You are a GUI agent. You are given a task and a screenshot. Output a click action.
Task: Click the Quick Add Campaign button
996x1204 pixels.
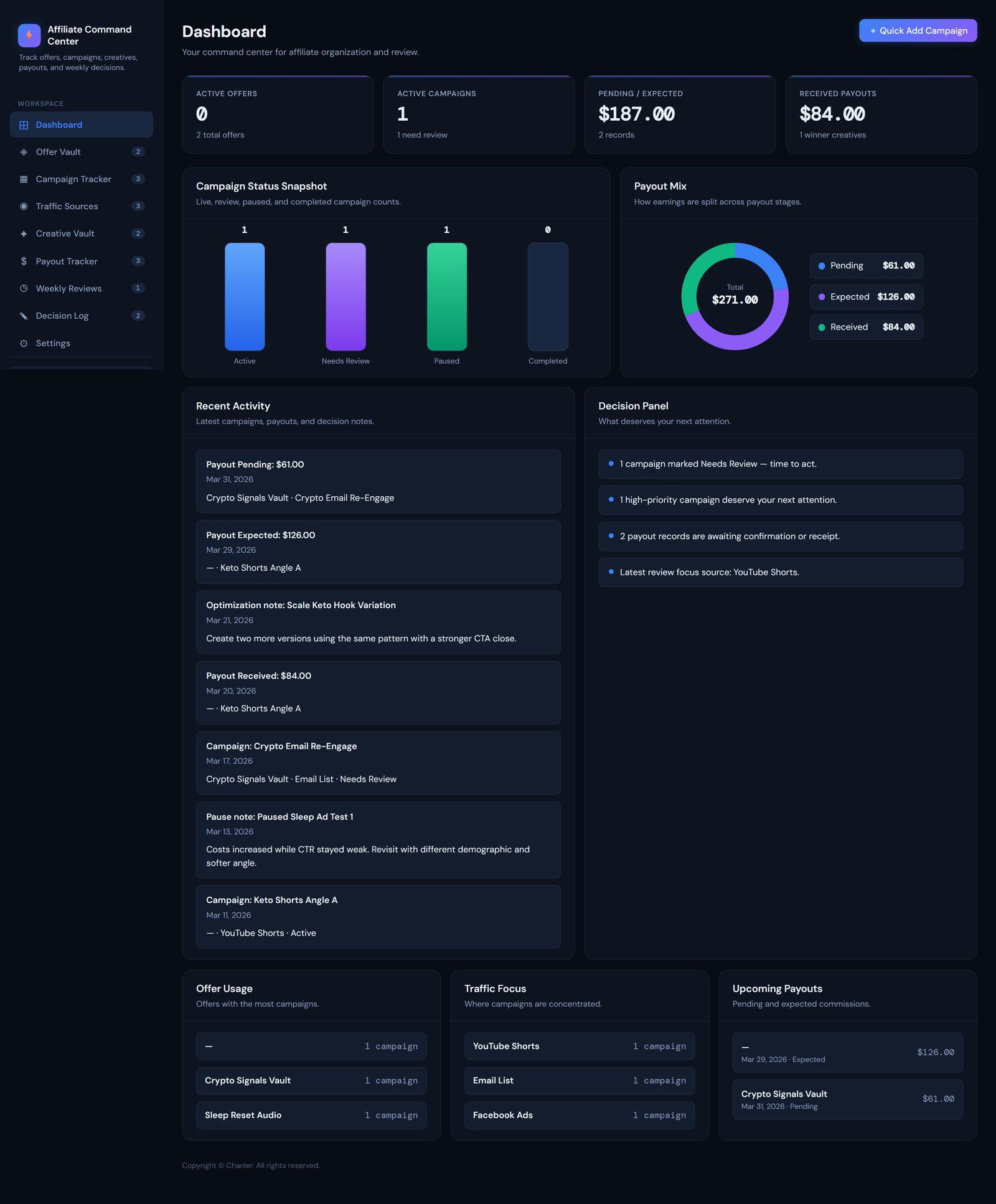[918, 31]
